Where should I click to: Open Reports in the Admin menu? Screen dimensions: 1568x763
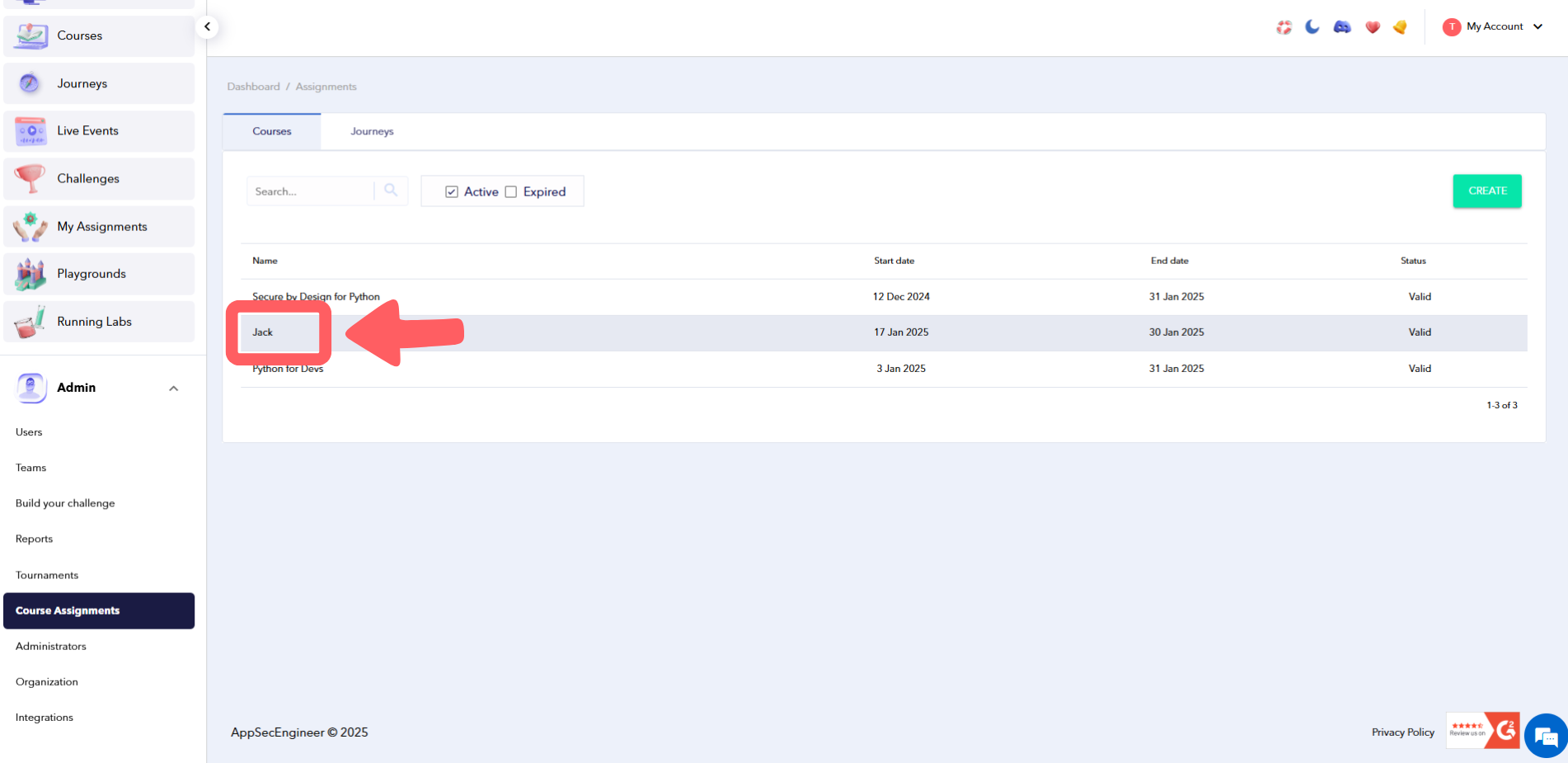[x=34, y=539]
